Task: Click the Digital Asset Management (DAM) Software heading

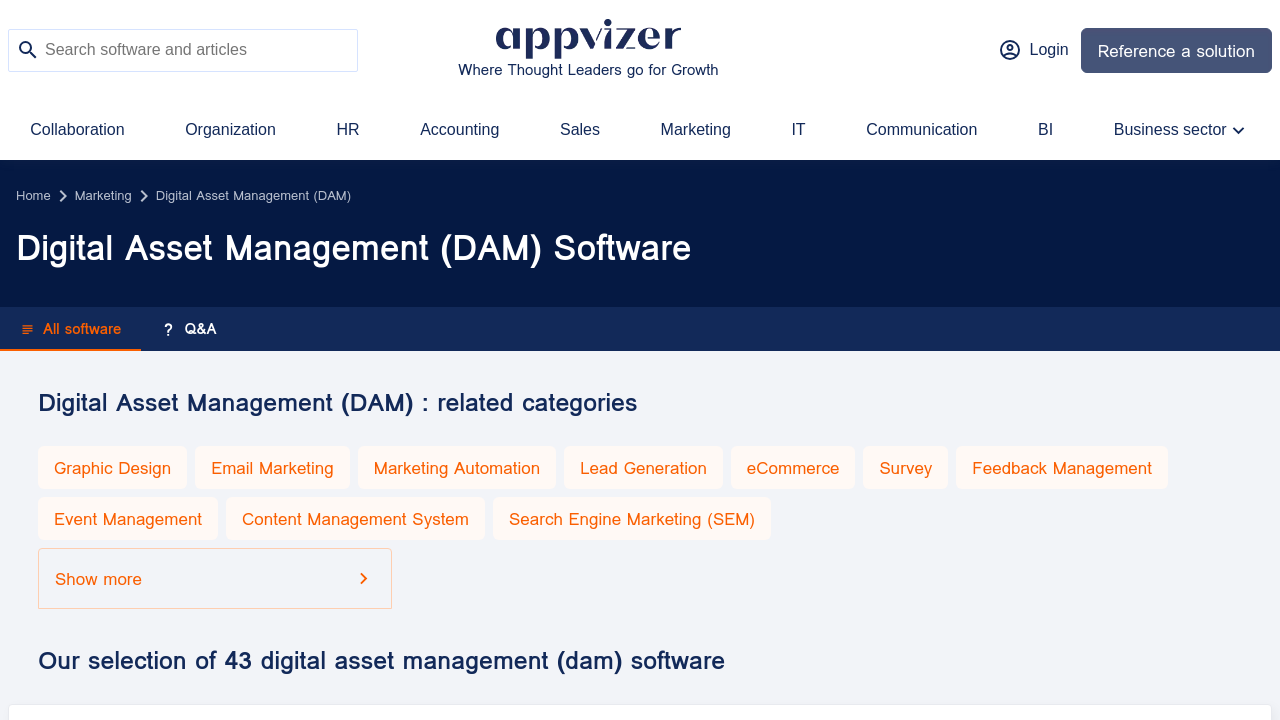Action: point(354,248)
